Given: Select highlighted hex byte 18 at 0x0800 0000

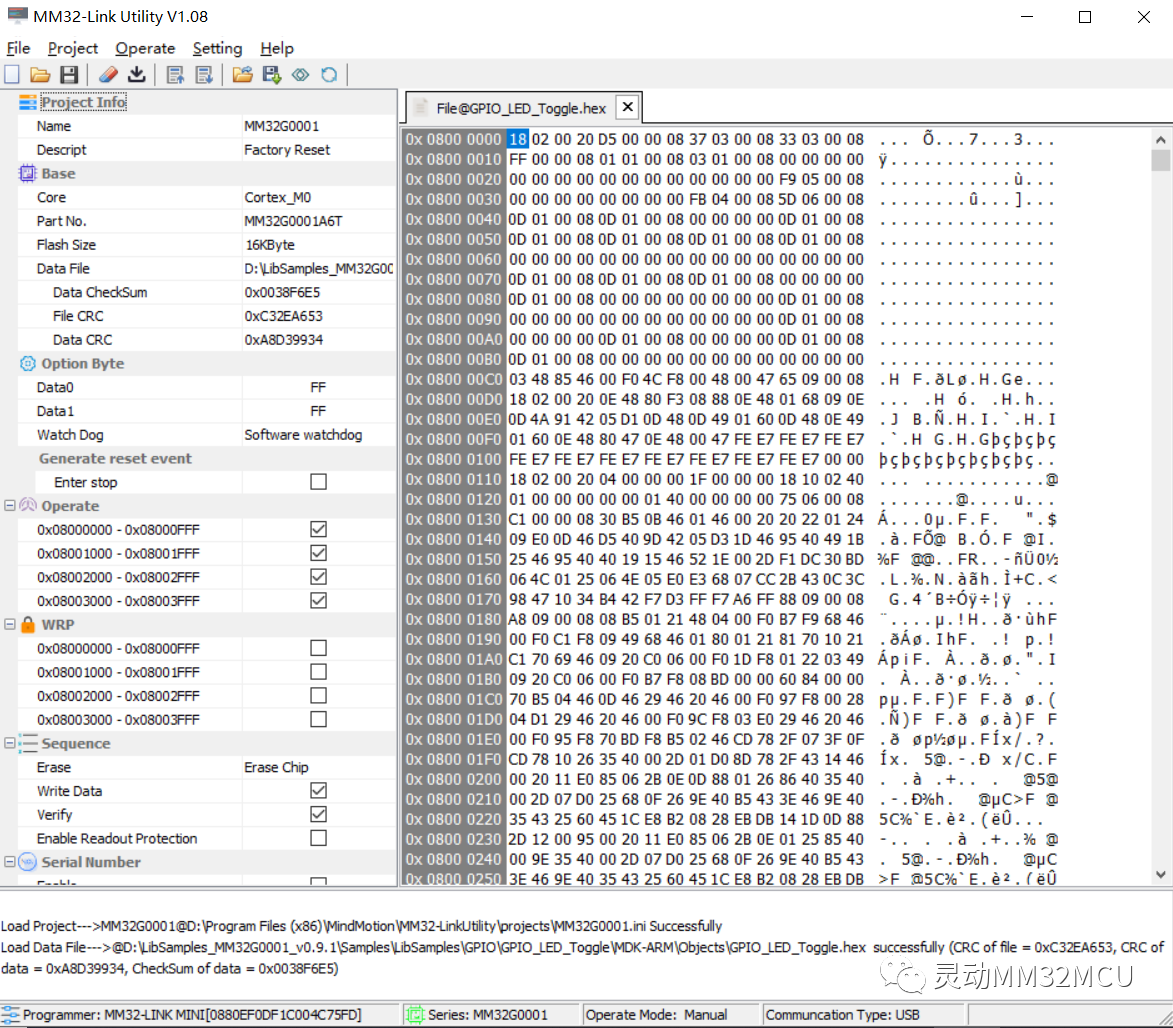Looking at the screenshot, I should tap(518, 140).
